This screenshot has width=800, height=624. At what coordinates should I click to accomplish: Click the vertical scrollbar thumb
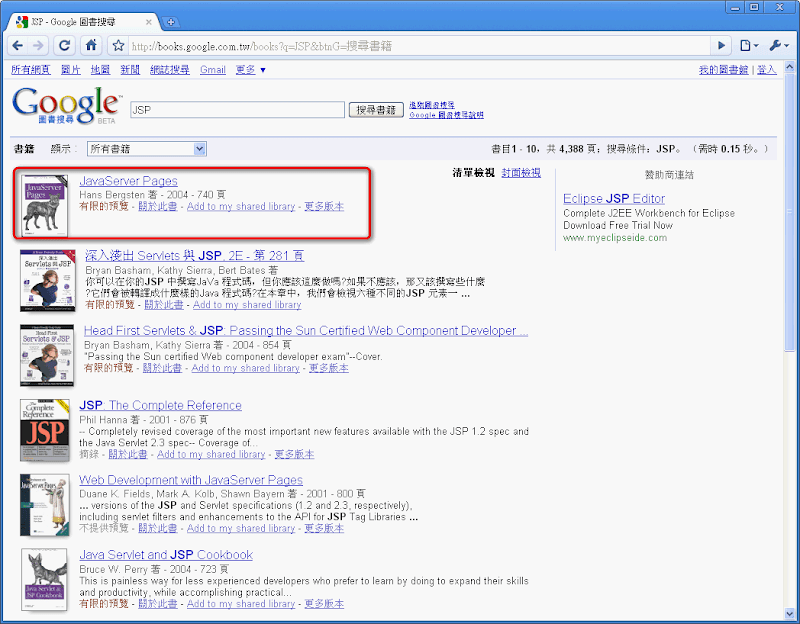click(790, 212)
